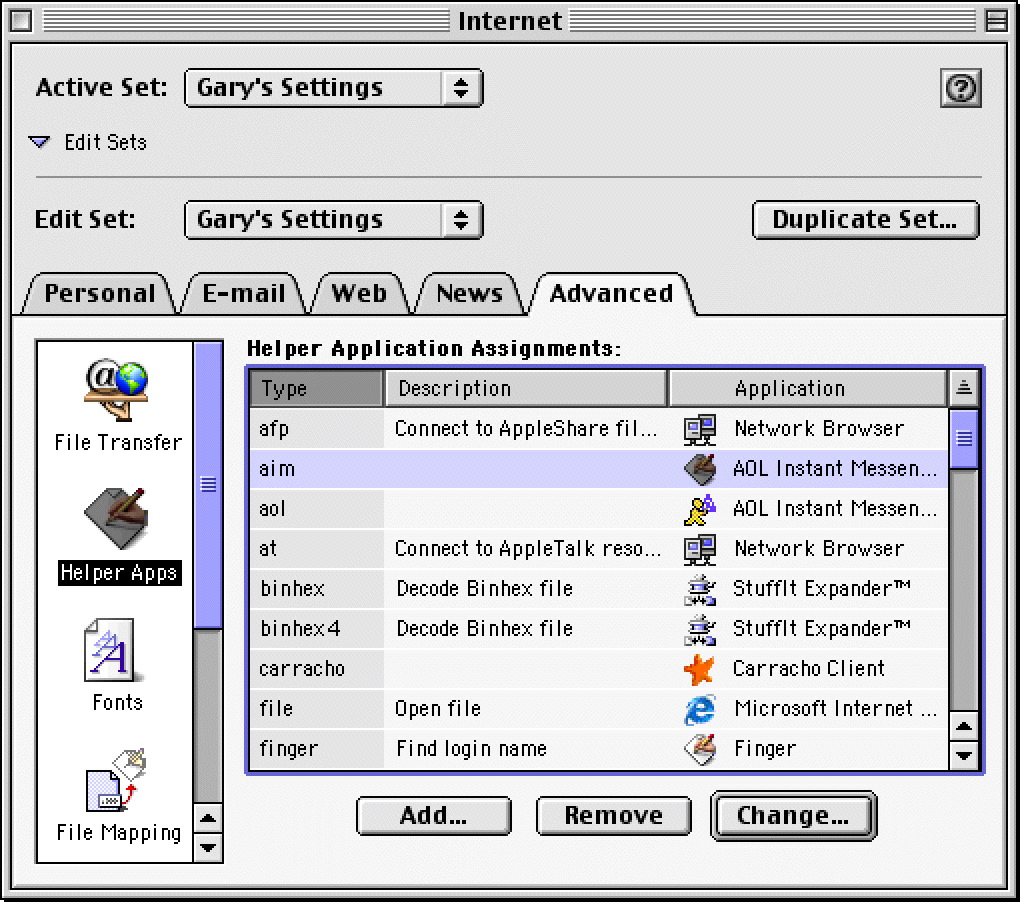Screen dimensions: 1020x902
Task: Select the 'aol' type row
Action: [x=598, y=509]
